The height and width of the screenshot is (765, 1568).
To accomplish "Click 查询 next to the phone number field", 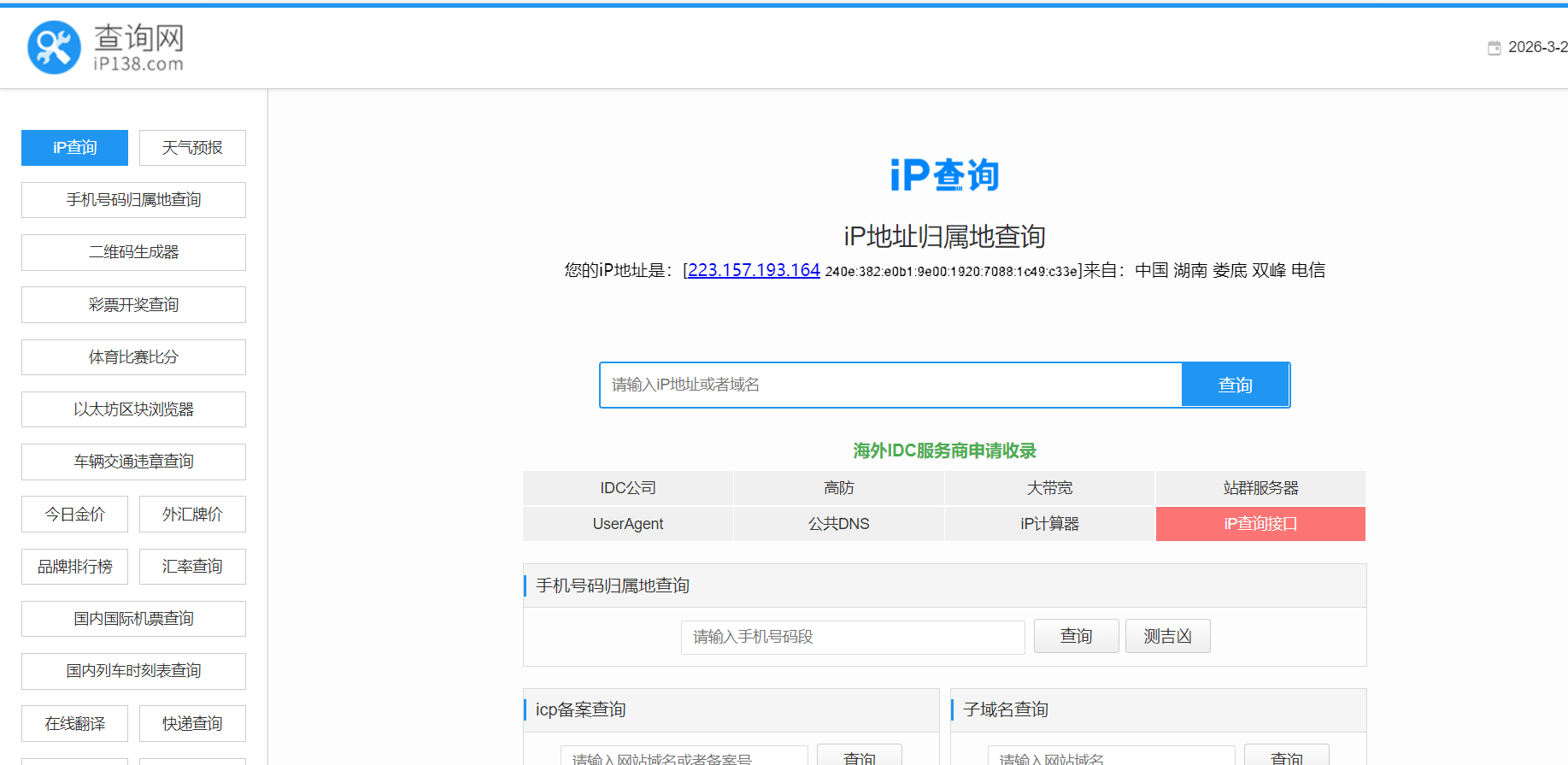I will pyautogui.click(x=1076, y=636).
